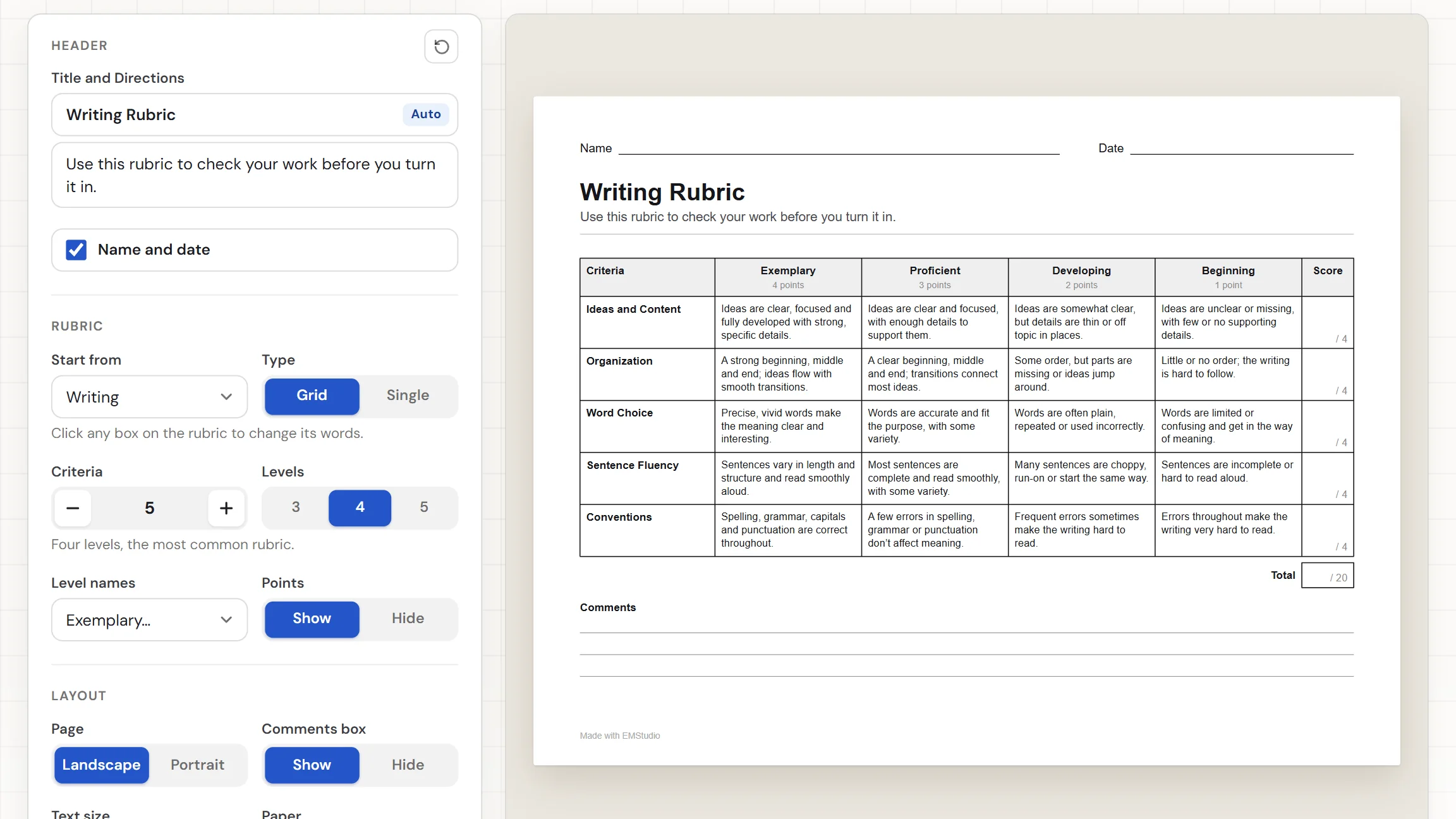The image size is (1456, 819).
Task: Uncheck the Name and date checkbox
Action: point(76,250)
